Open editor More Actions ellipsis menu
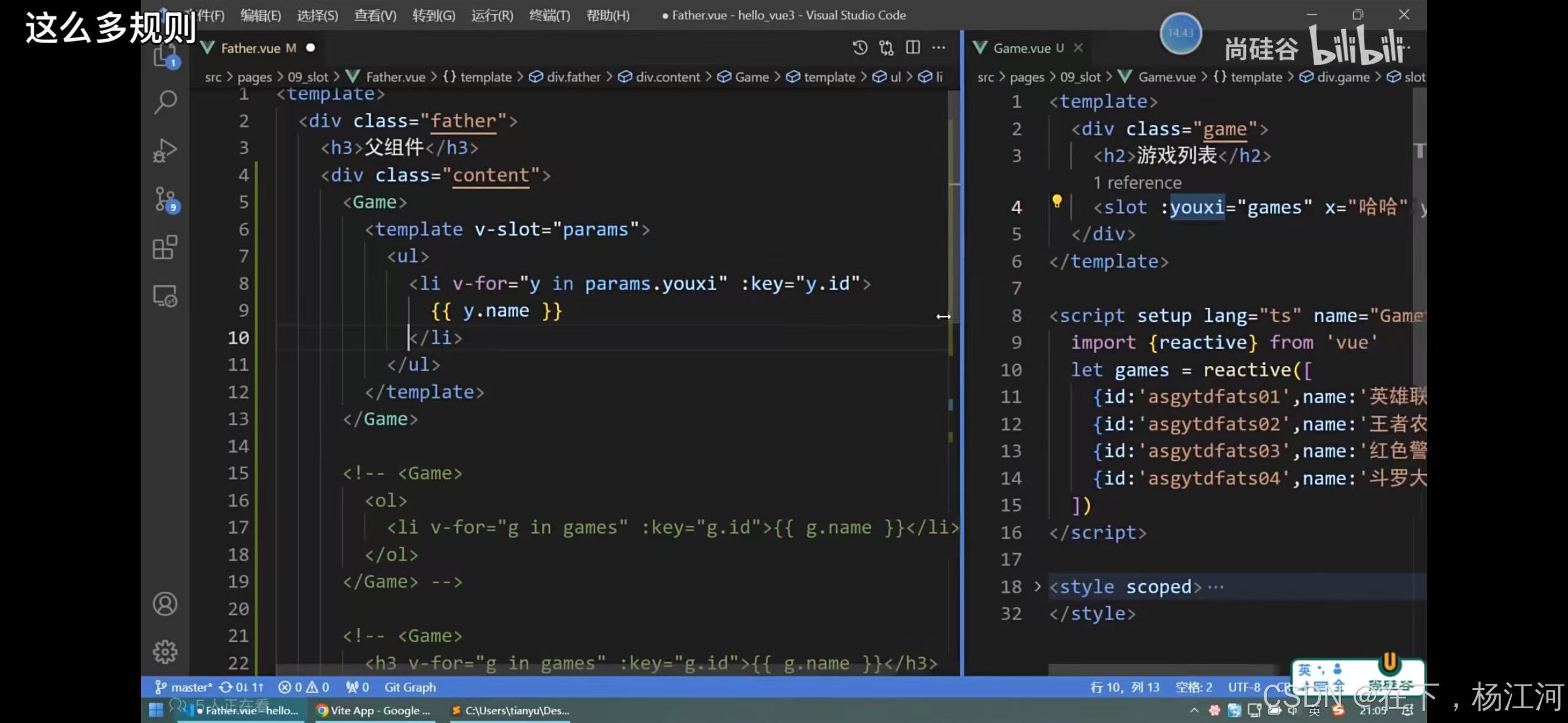The height and width of the screenshot is (723, 1568). click(939, 47)
